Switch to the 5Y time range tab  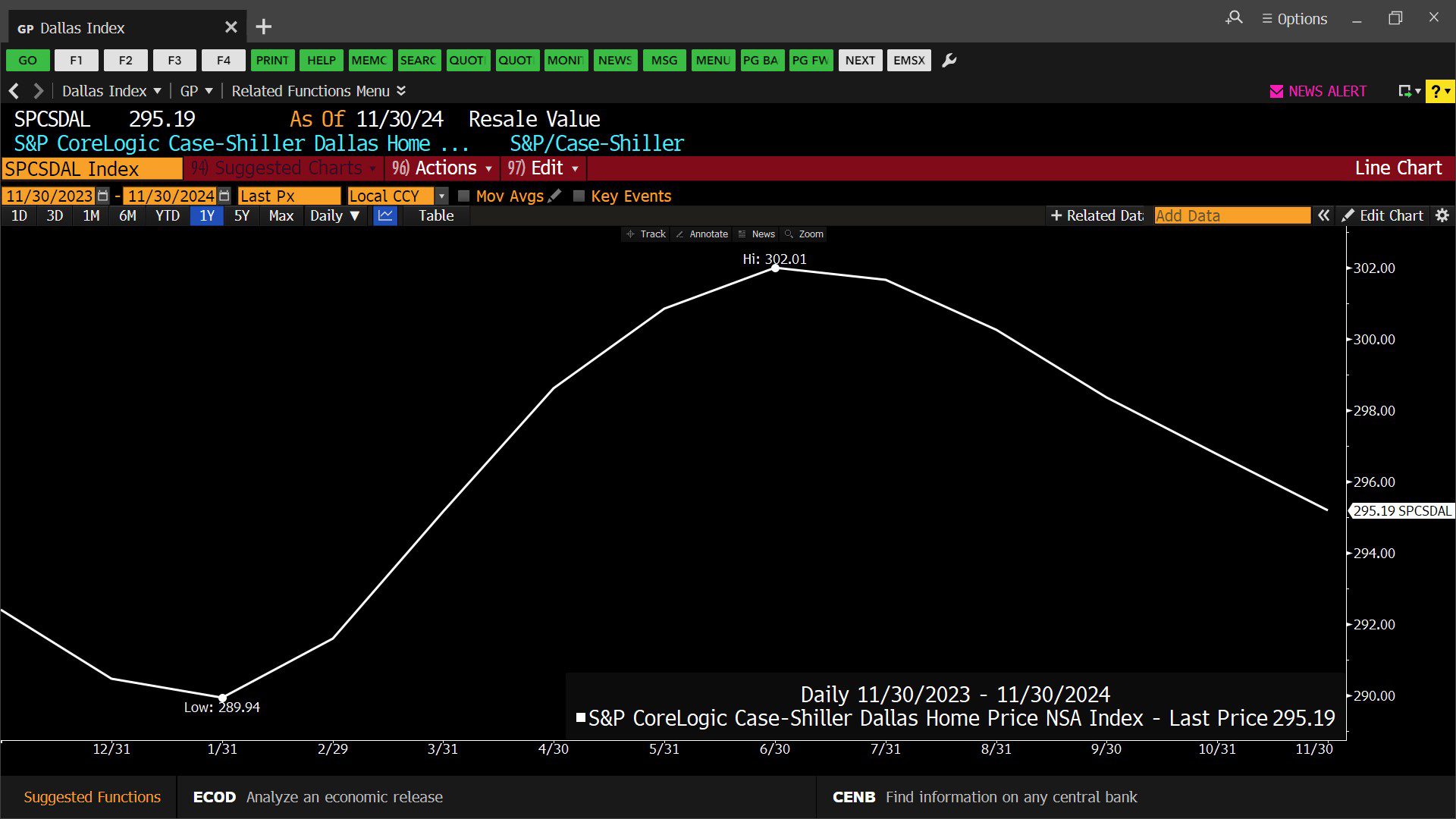pyautogui.click(x=241, y=215)
